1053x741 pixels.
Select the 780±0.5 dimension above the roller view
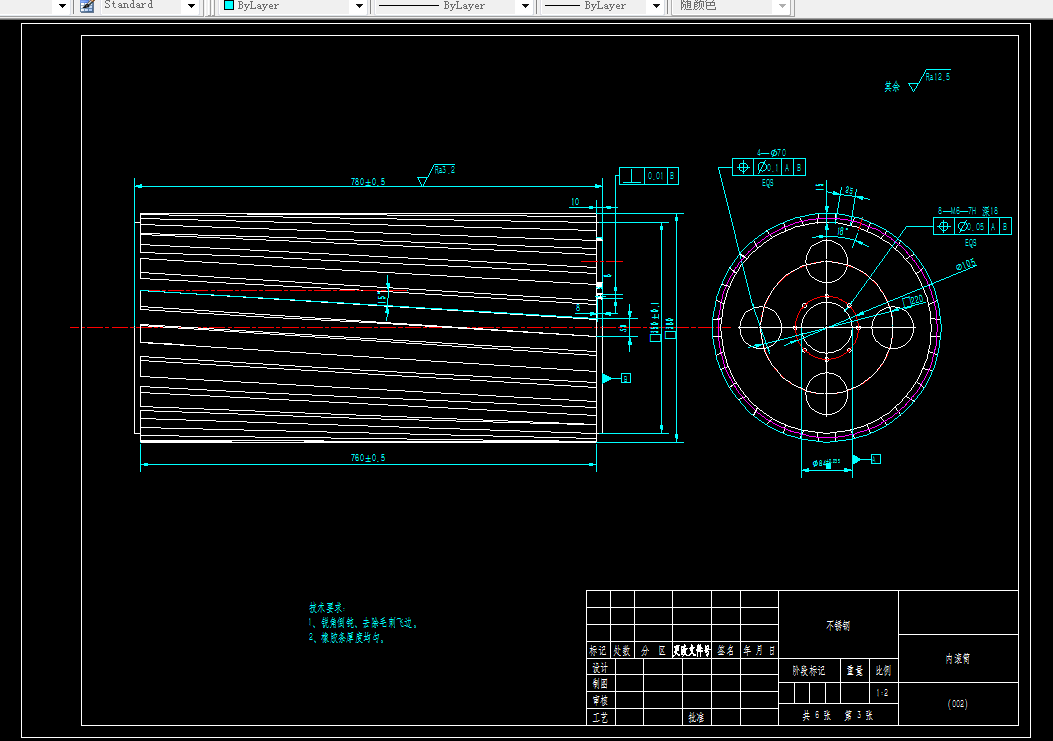[x=368, y=181]
